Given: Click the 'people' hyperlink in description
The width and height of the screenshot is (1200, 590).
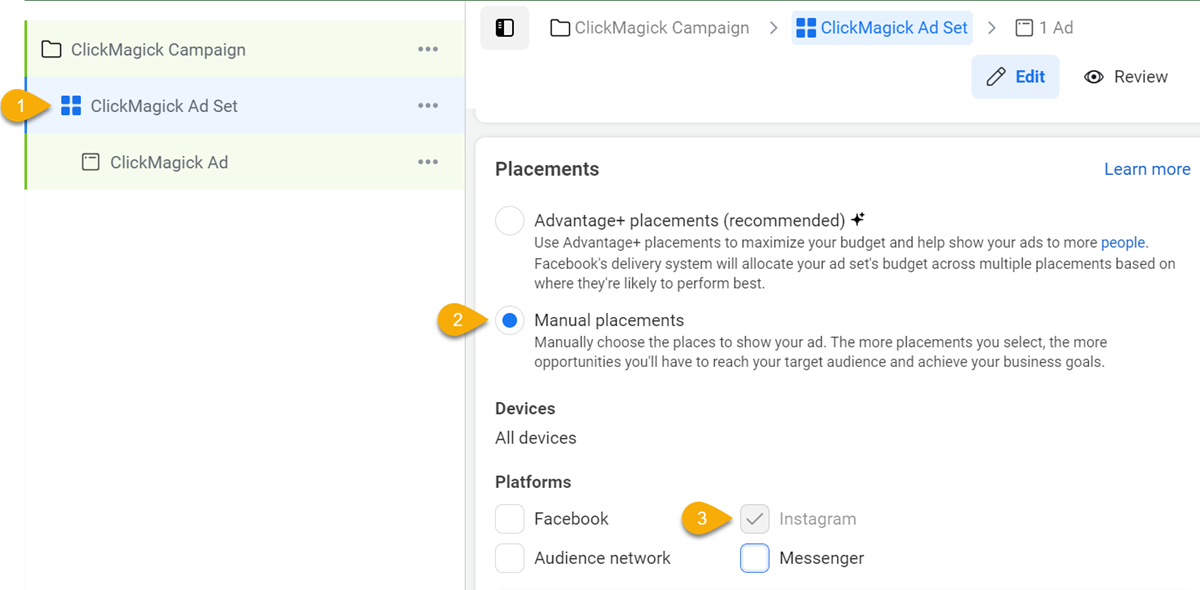Looking at the screenshot, I should coord(1123,242).
